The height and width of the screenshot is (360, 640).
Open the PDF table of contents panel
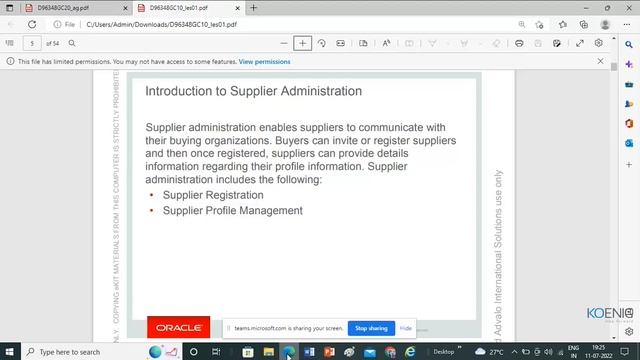pyautogui.click(x=10, y=43)
